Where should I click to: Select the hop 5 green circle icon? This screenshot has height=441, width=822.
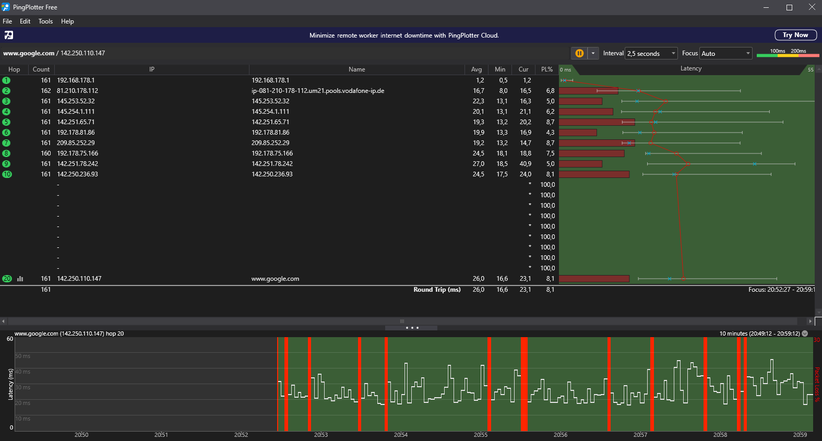tap(6, 122)
